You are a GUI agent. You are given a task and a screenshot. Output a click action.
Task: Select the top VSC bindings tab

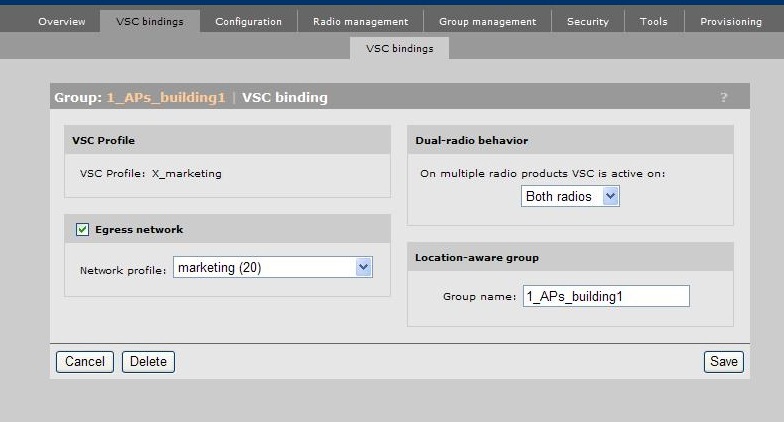(149, 21)
